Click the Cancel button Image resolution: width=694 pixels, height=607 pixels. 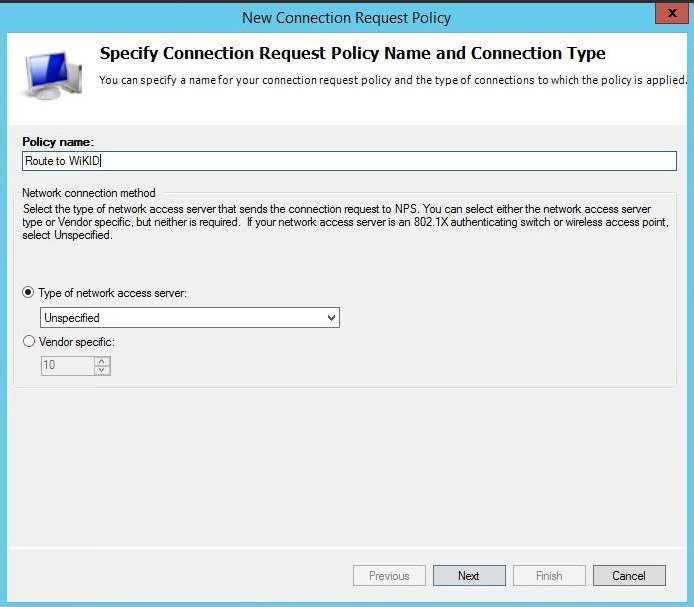(x=629, y=576)
